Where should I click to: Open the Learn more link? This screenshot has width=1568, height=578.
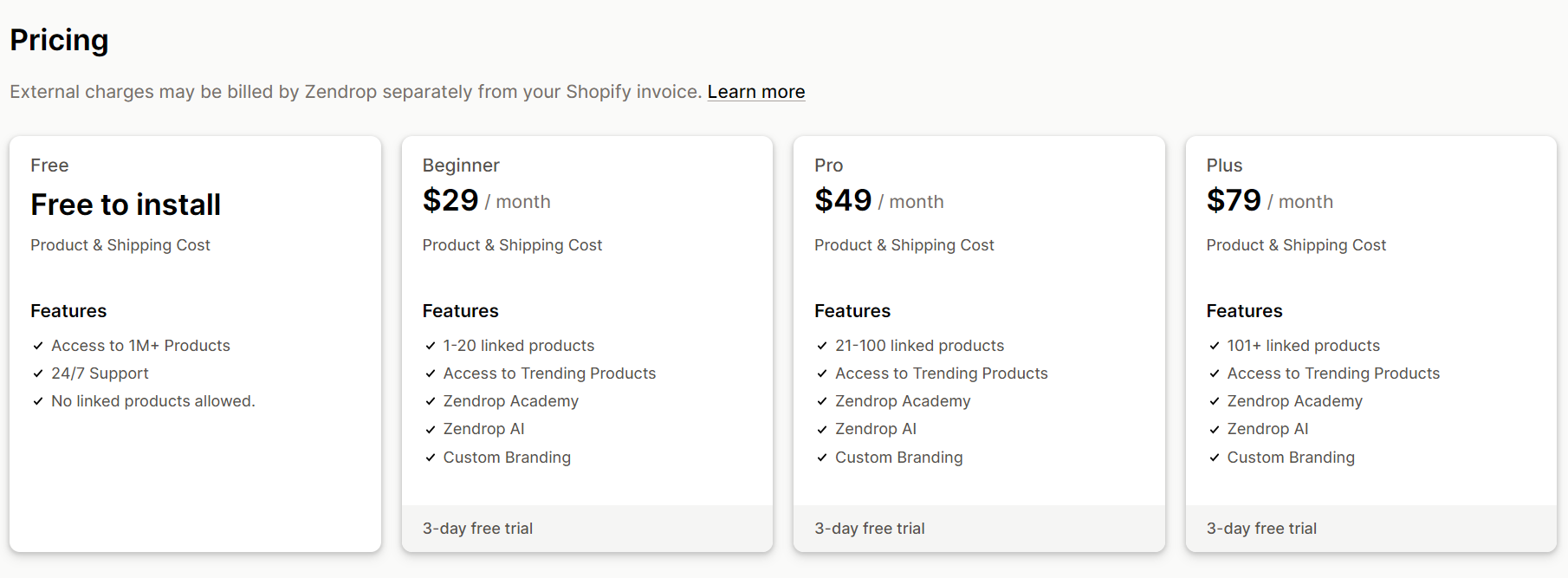755,91
